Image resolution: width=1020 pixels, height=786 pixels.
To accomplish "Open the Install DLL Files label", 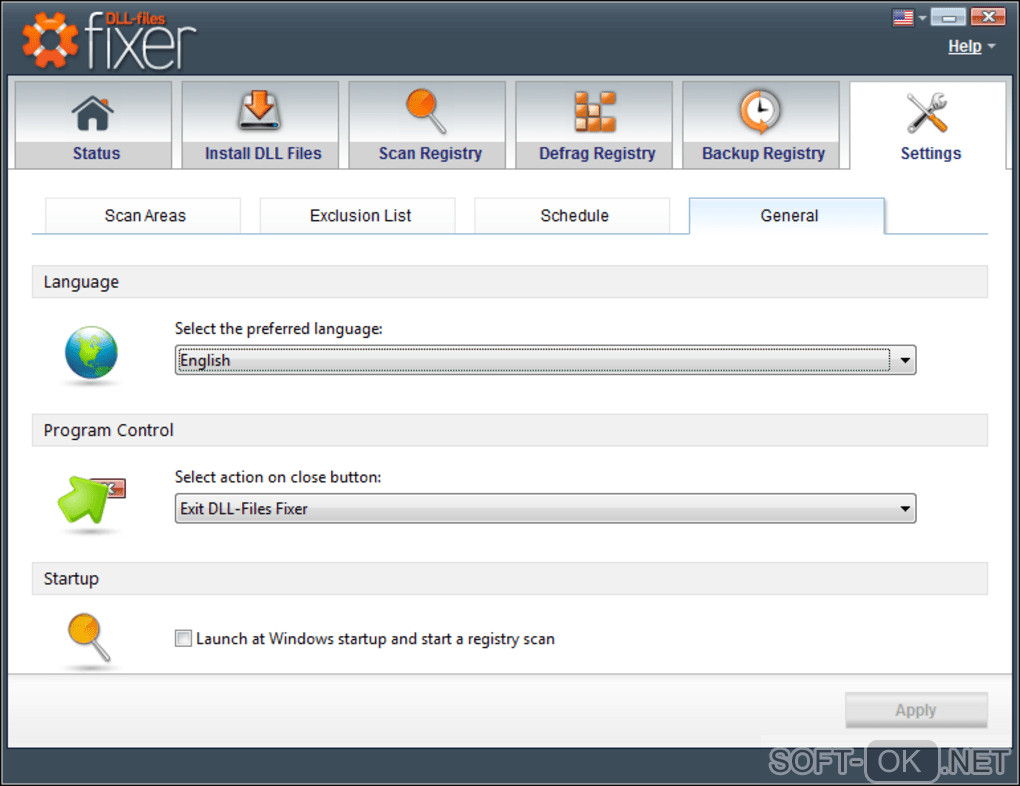I will [263, 154].
